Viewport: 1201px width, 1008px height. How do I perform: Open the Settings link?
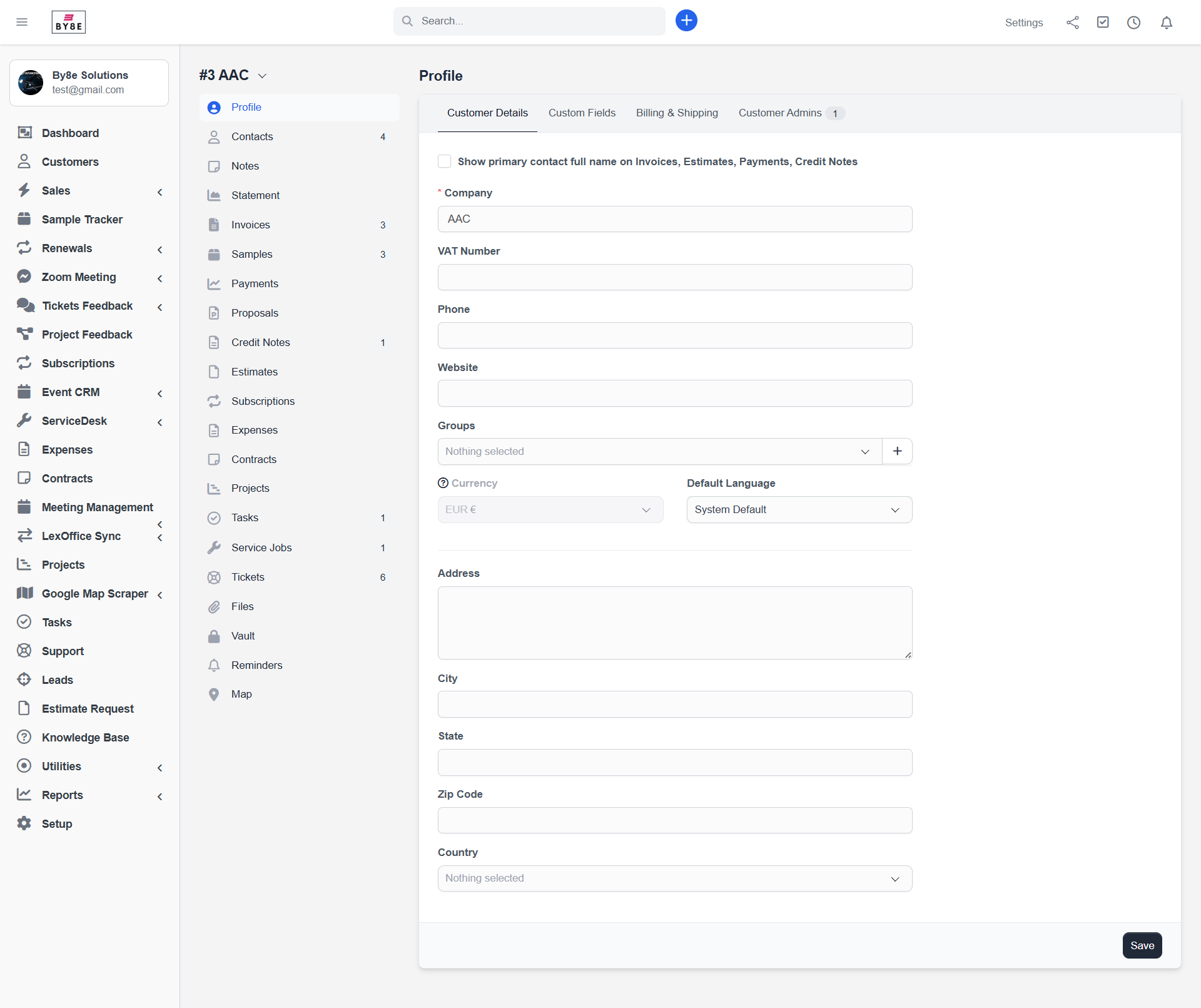1024,23
